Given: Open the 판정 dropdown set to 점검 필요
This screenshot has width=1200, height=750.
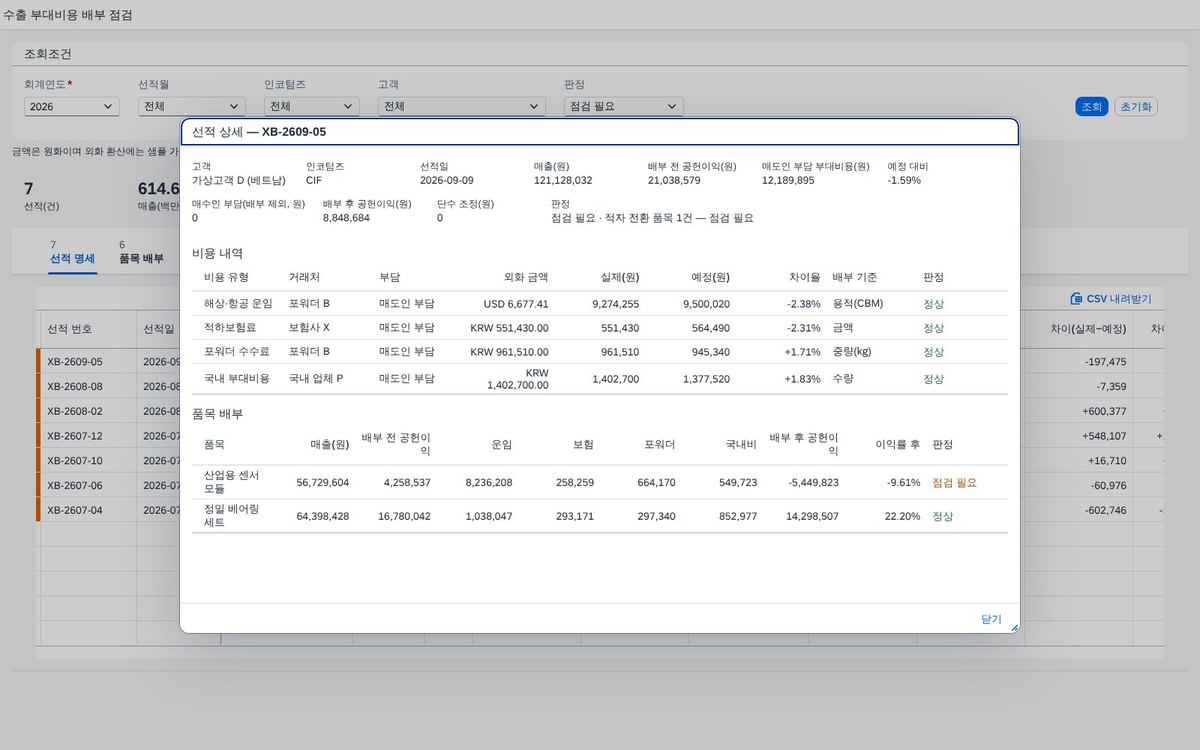Looking at the screenshot, I should pyautogui.click(x=623, y=106).
